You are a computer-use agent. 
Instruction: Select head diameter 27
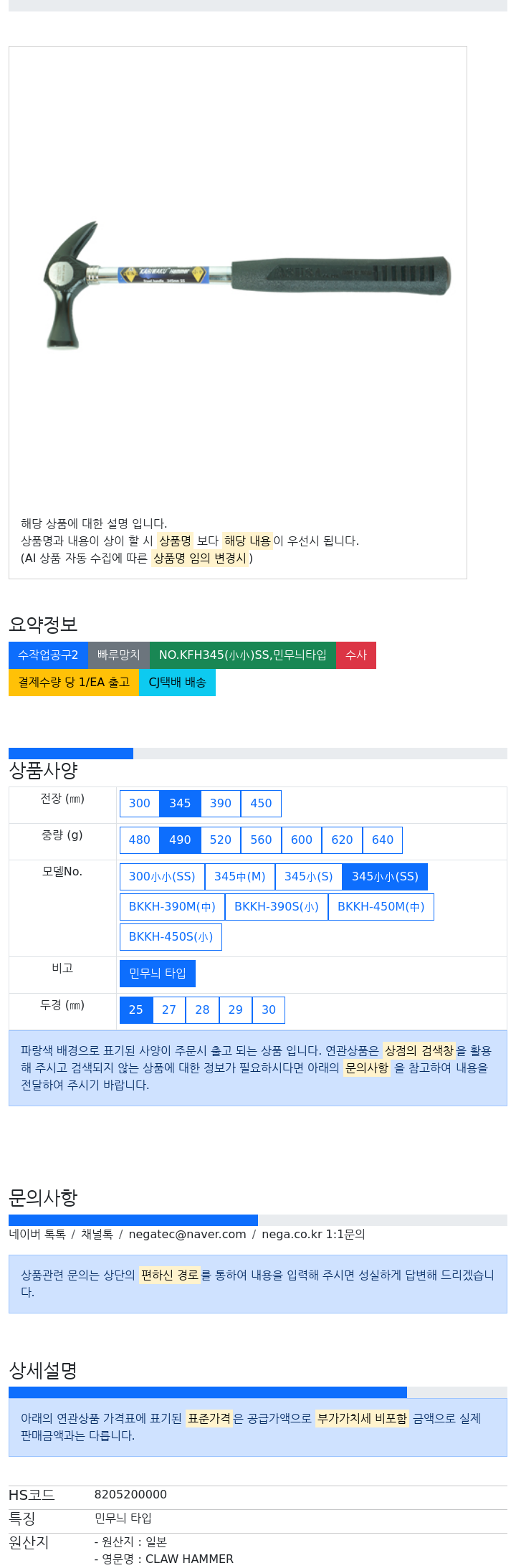coord(169,1009)
